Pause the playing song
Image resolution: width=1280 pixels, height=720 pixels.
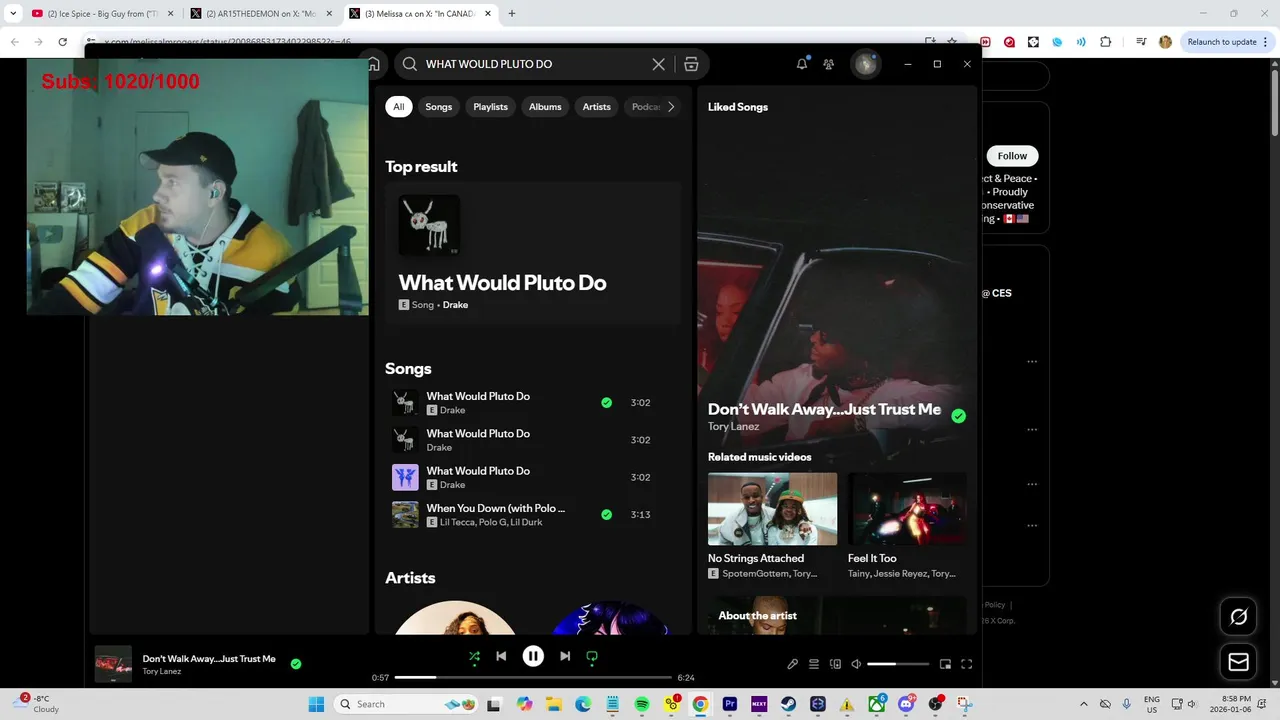(x=533, y=656)
